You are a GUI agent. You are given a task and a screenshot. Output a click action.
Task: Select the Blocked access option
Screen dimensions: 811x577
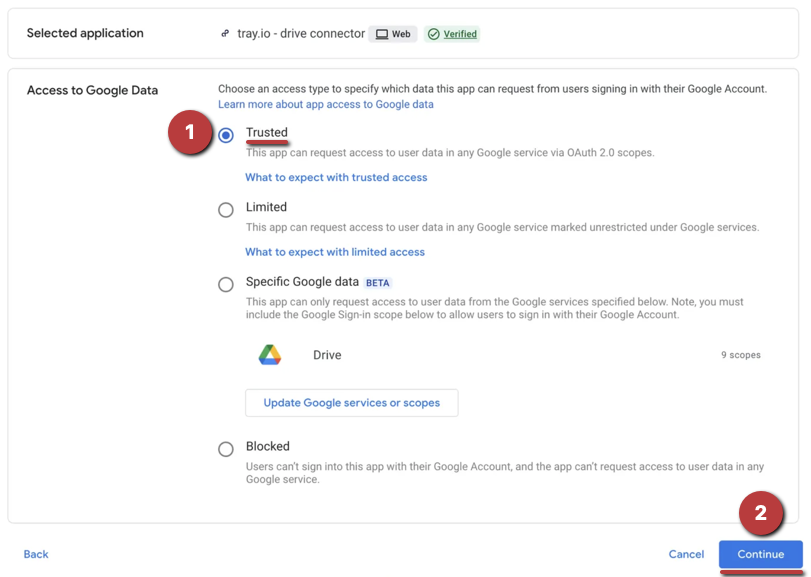[225, 448]
